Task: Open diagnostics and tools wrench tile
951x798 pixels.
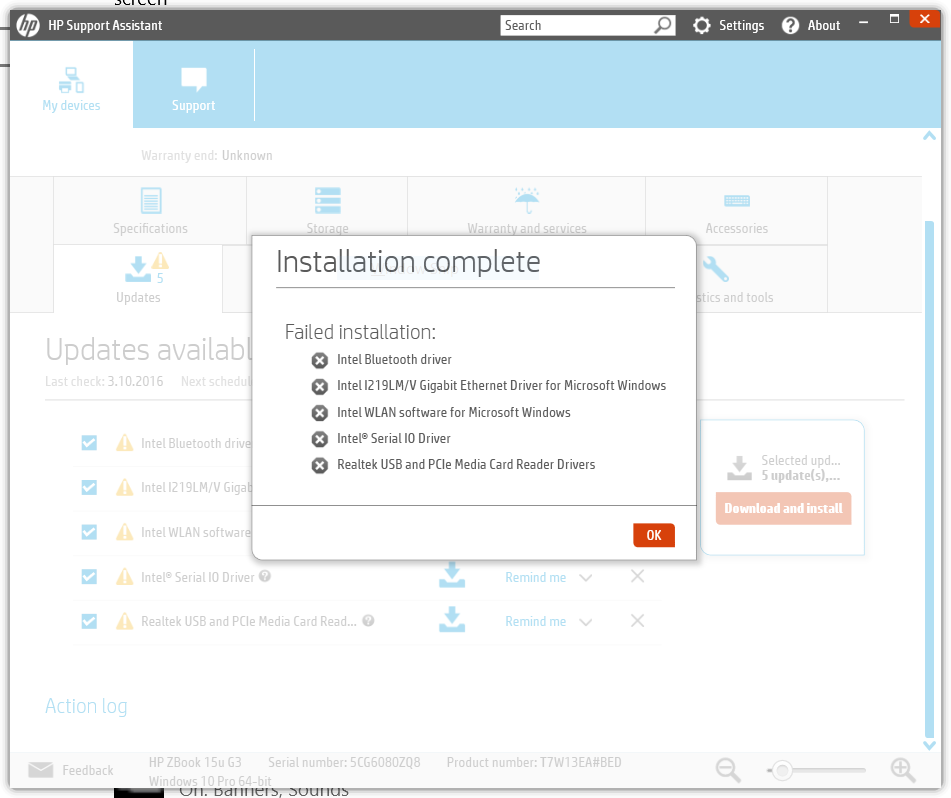Action: (716, 269)
